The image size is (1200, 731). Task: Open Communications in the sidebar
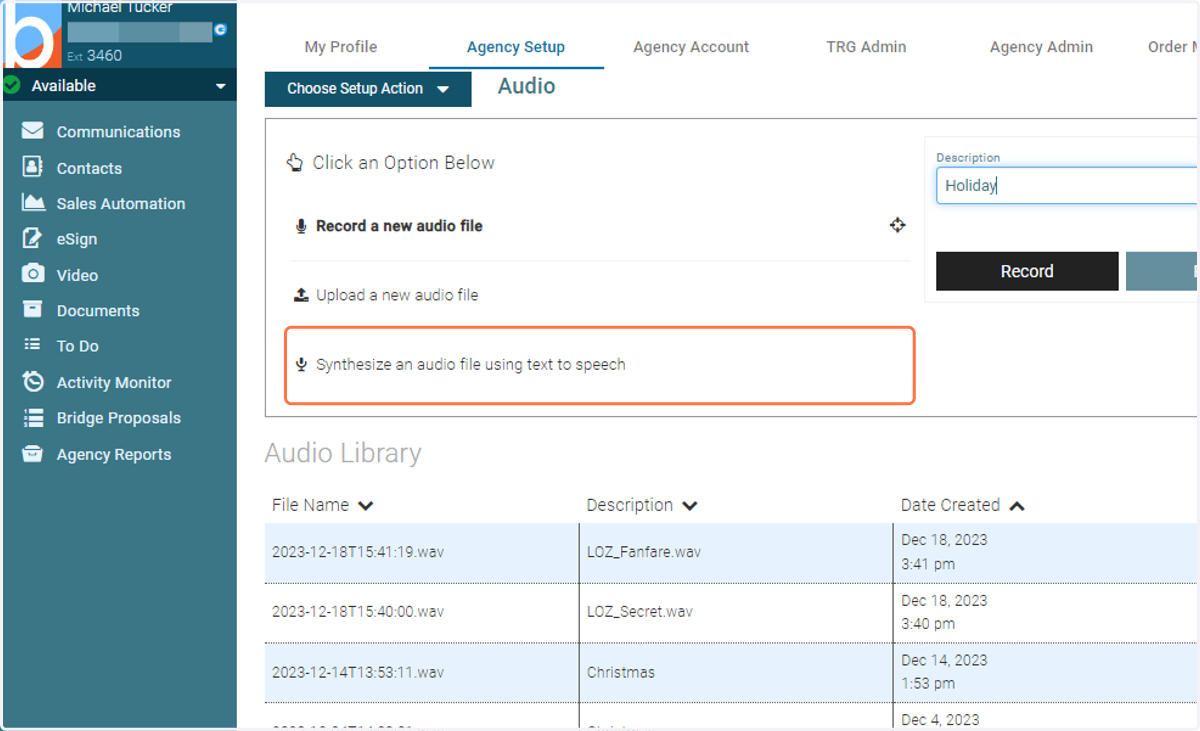120,132
